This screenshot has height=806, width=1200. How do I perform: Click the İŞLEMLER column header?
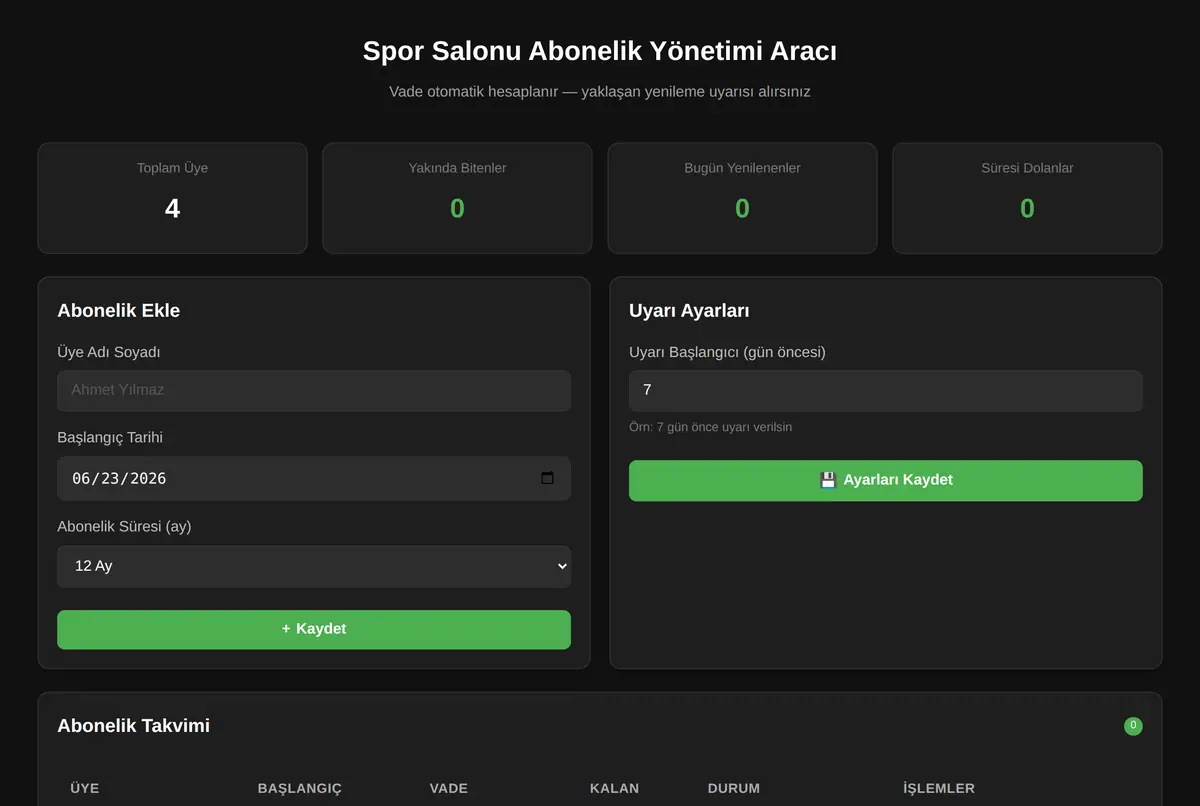click(939, 788)
